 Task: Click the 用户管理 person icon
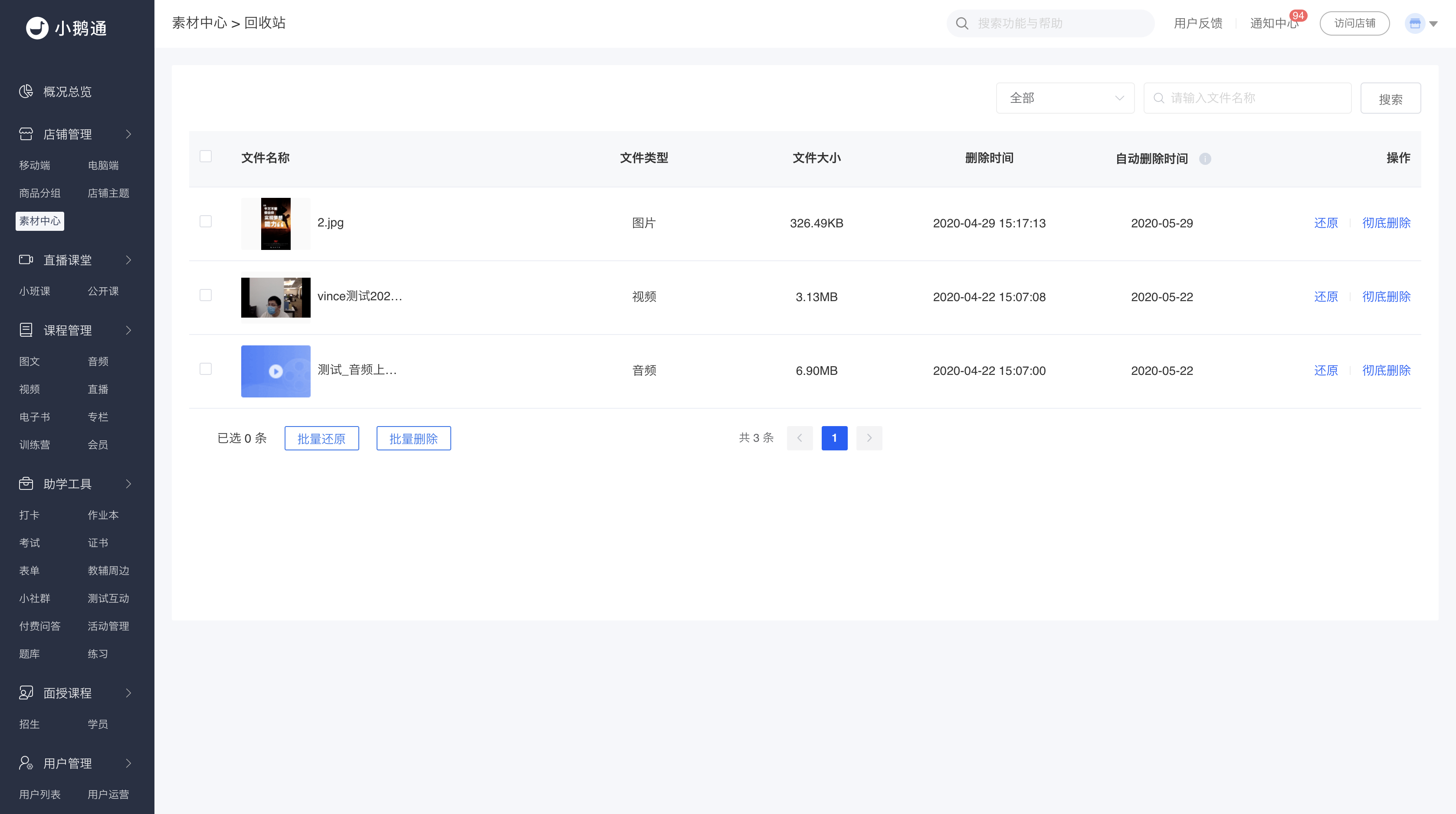pos(26,763)
